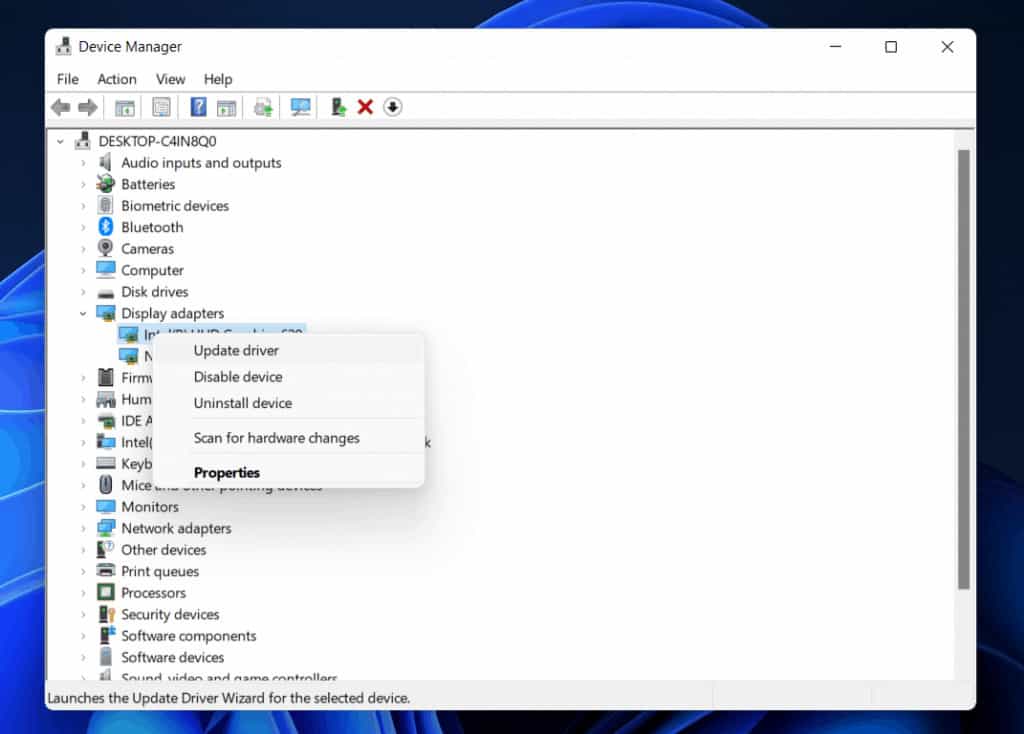Click the Forward navigation arrow
Screen dimensions: 1024x734
87,107
